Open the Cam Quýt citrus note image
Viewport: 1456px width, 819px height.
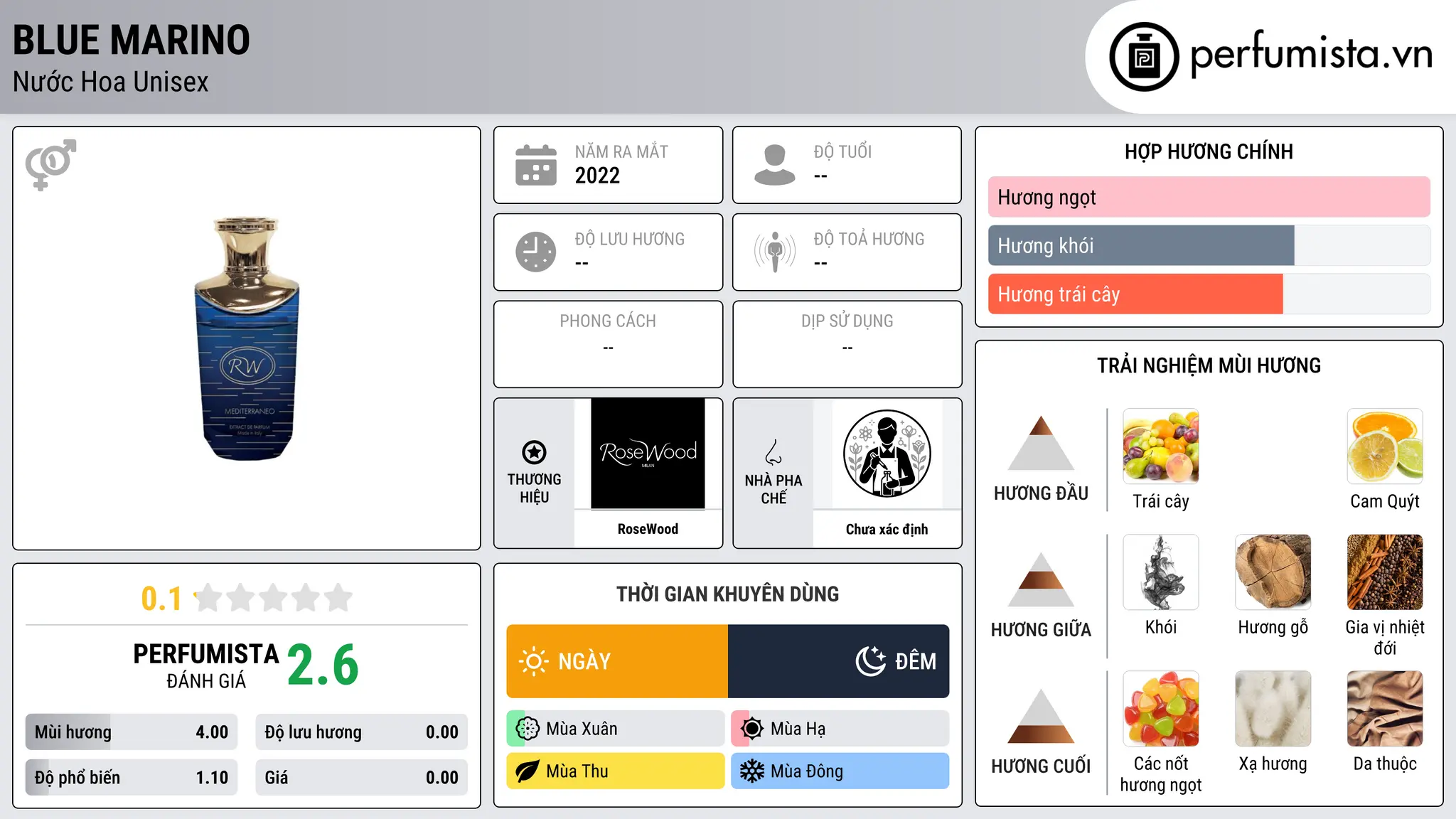[x=1385, y=446]
